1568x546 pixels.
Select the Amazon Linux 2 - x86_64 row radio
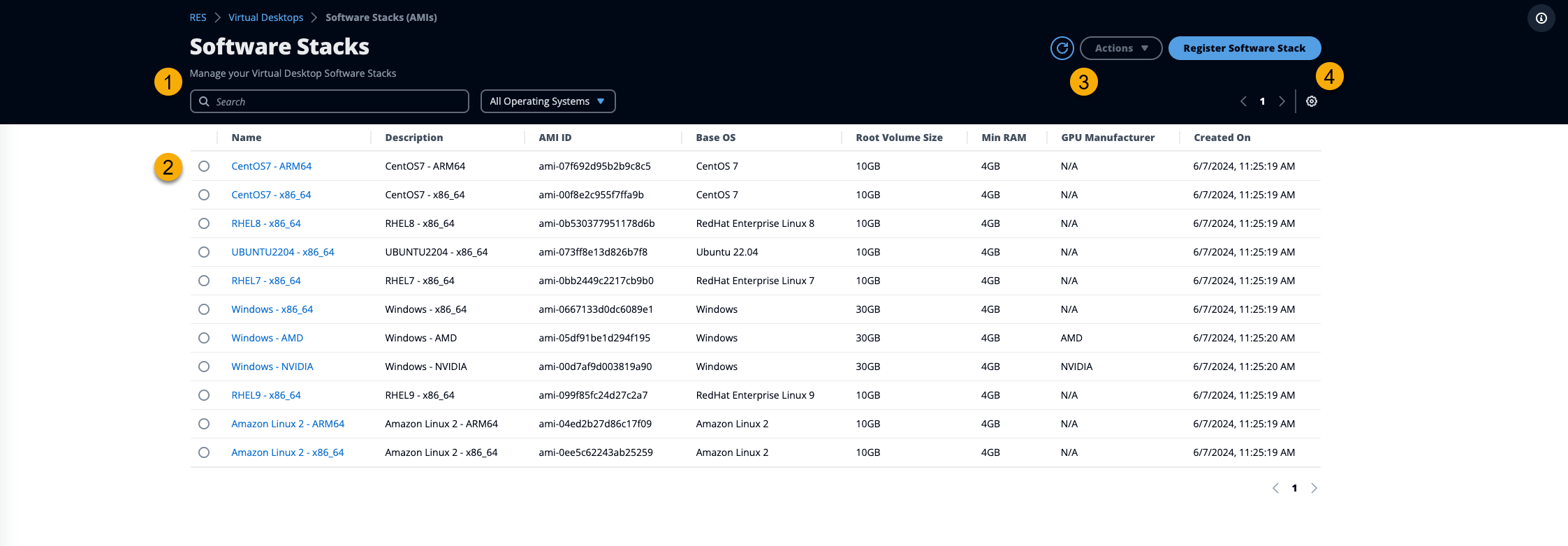tap(204, 452)
